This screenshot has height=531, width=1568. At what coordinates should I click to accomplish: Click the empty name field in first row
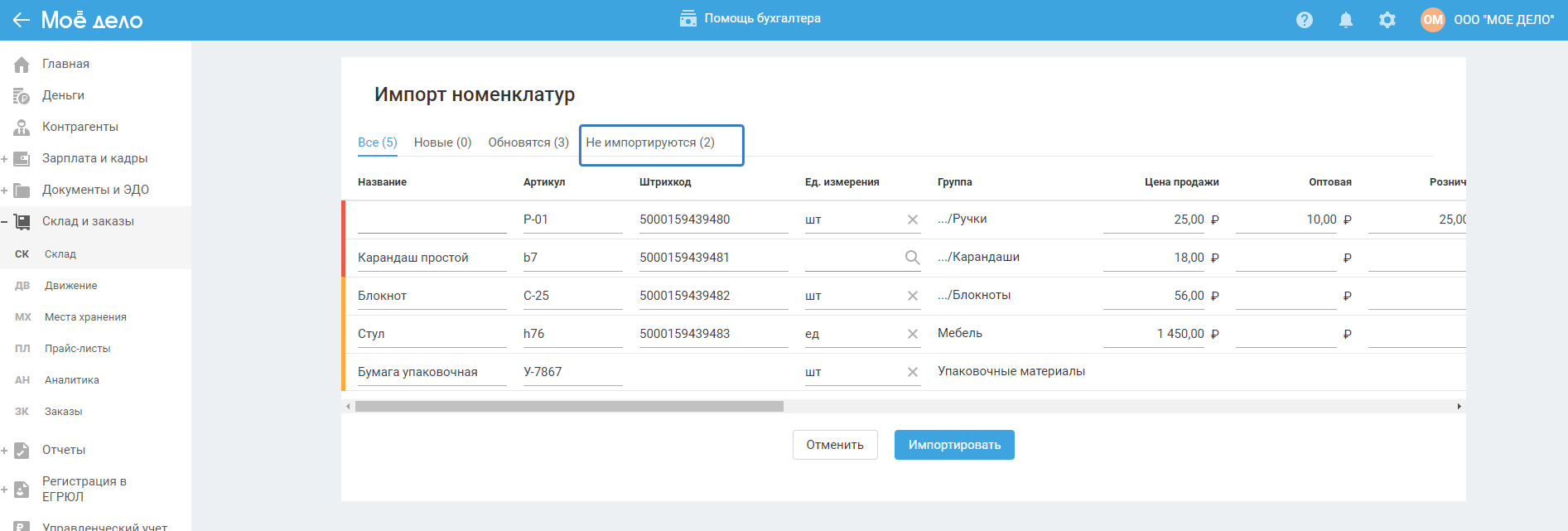point(432,220)
